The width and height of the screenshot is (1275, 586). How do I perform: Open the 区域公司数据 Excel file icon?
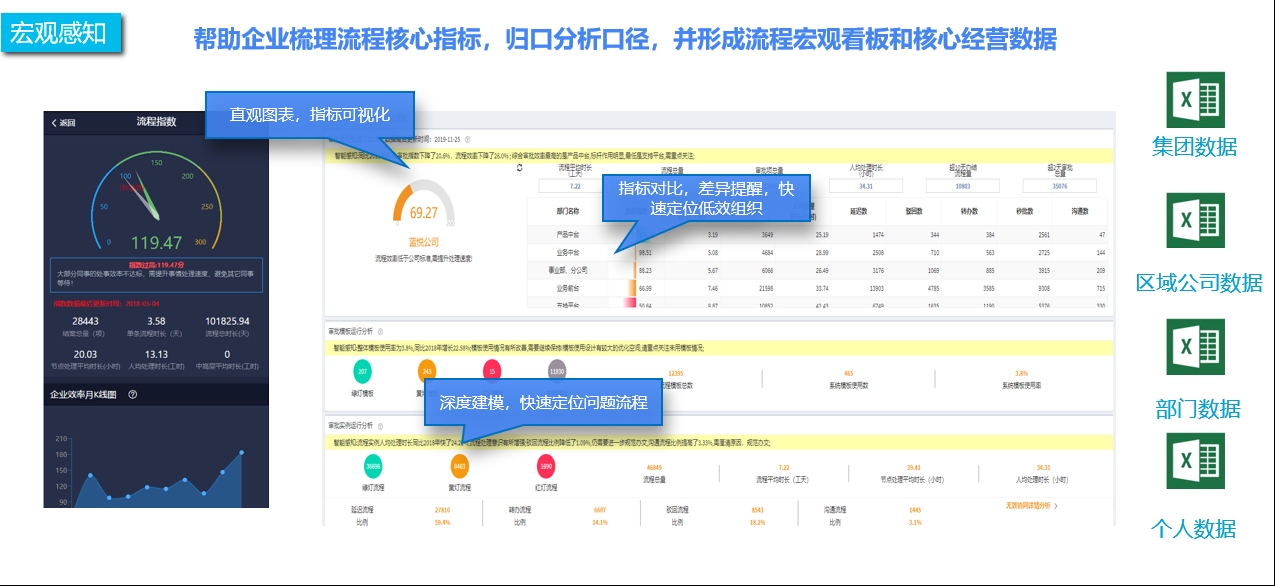(1195, 220)
